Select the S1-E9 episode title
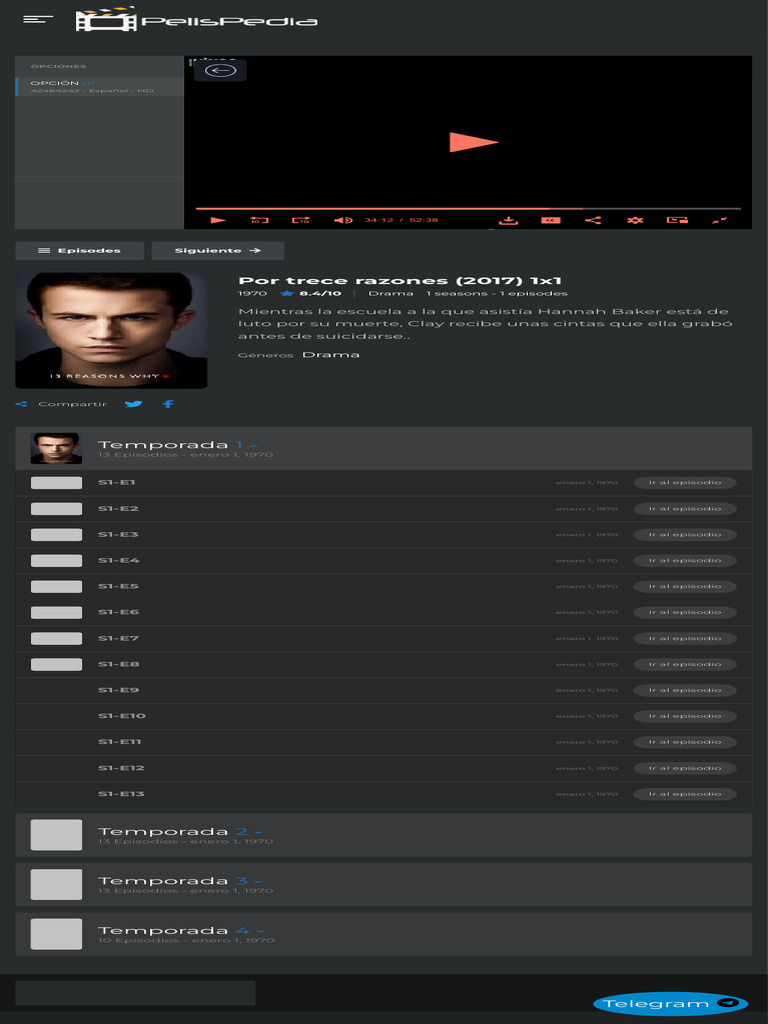Viewport: 768px width, 1024px height. 118,690
